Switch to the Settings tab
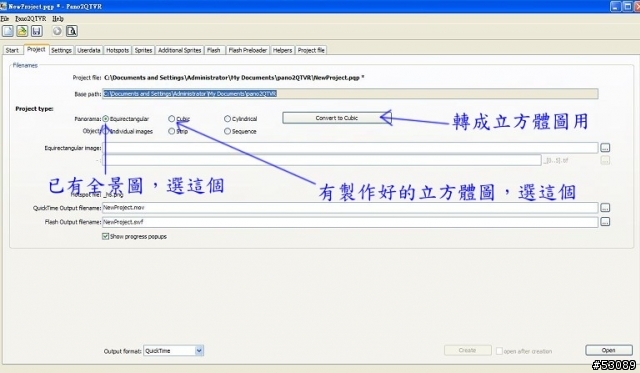This screenshot has height=373, width=640. pos(61,50)
